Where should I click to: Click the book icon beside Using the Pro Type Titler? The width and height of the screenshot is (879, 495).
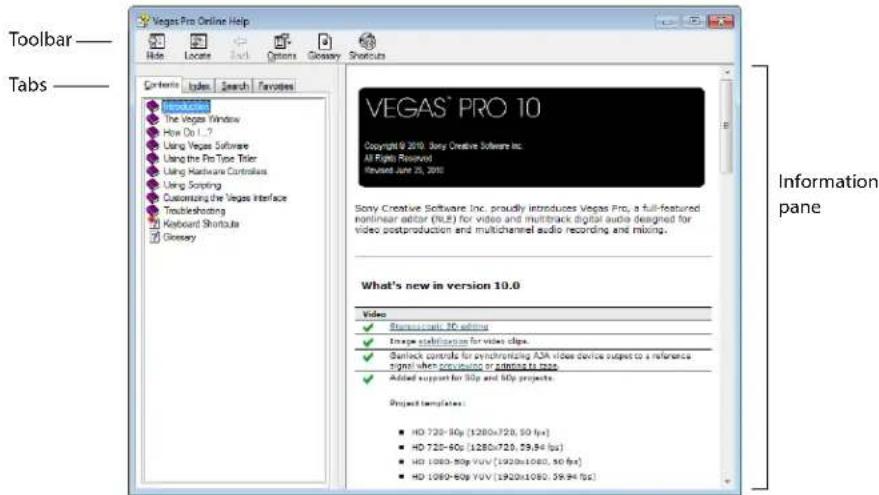(152, 158)
